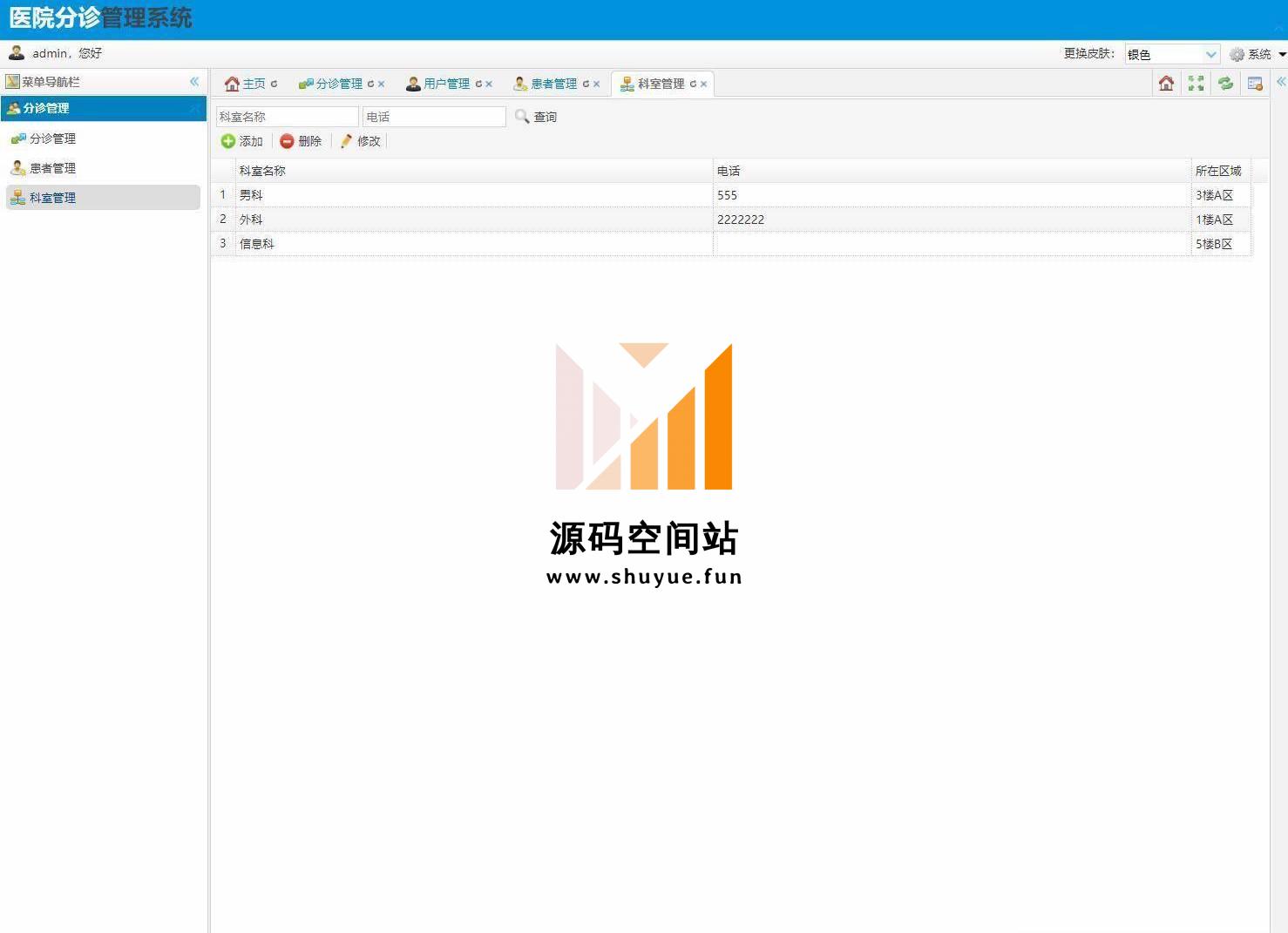Click row number 1 cell

coord(223,195)
